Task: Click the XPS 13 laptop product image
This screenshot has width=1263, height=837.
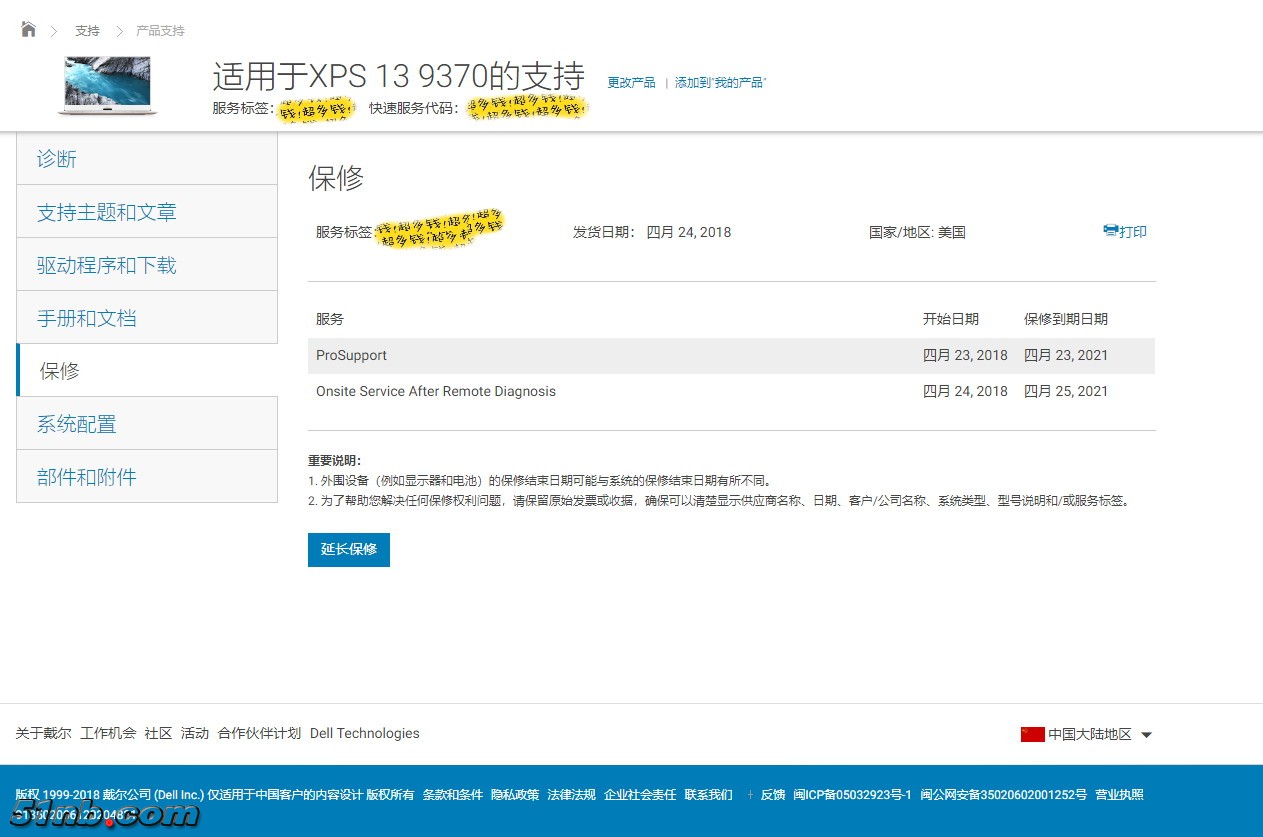Action: pyautogui.click(x=106, y=84)
